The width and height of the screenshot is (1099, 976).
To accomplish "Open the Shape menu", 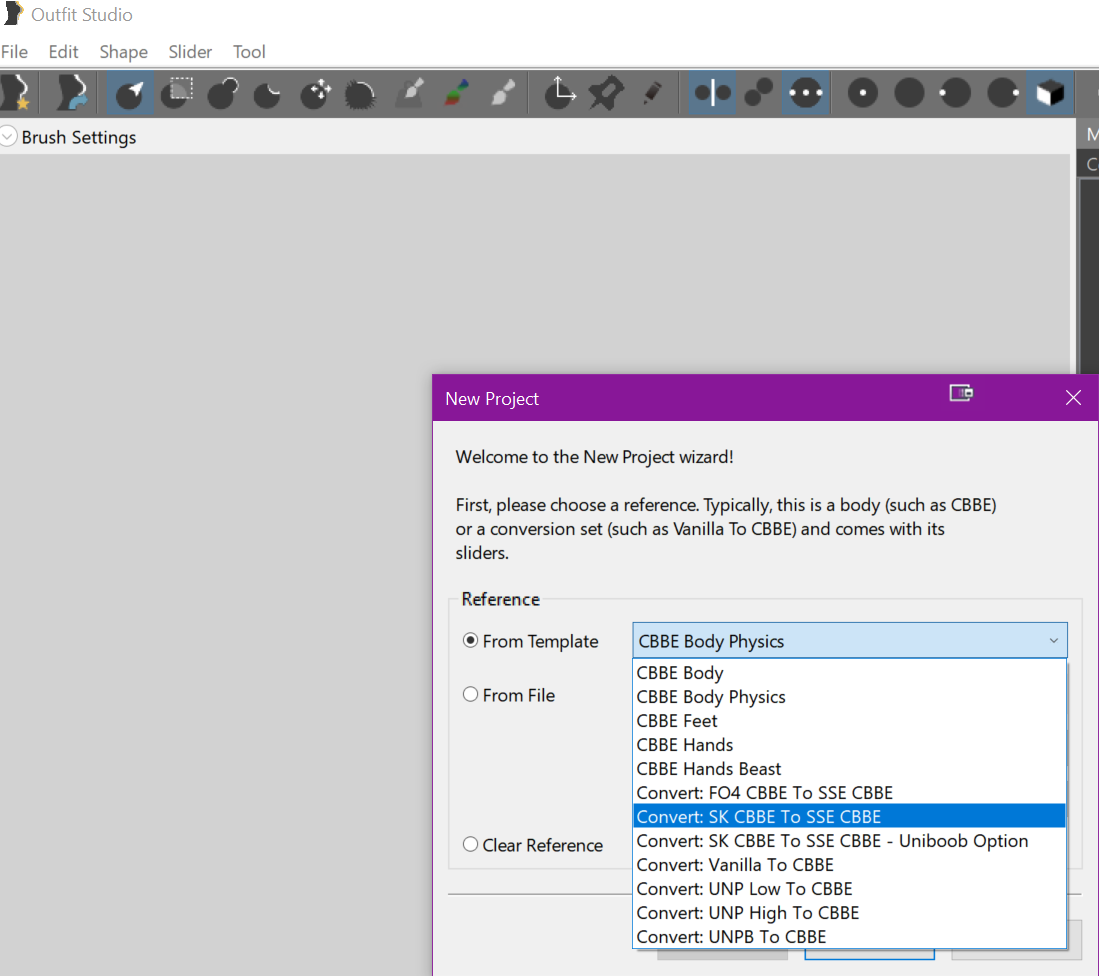I will click(x=123, y=52).
